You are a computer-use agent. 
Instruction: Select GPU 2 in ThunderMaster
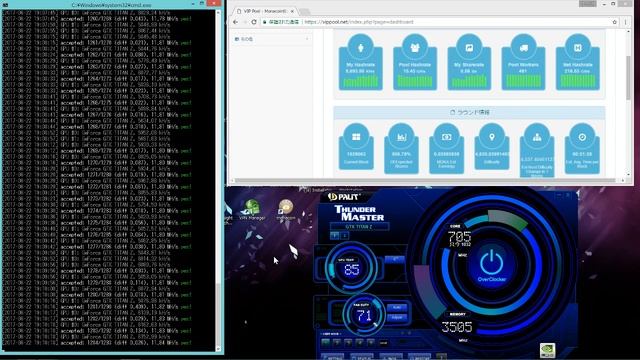tap(344, 236)
